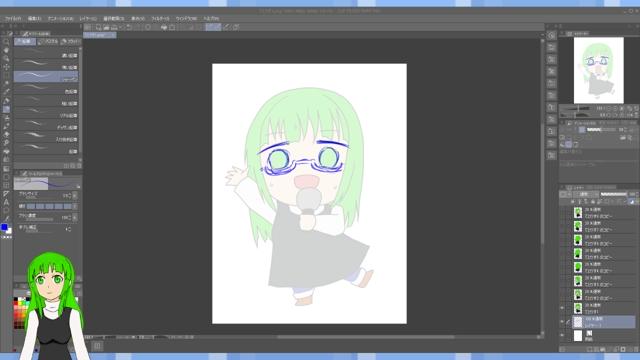Open the レイヤー menu
This screenshot has height=360, width=640.
coord(88,19)
